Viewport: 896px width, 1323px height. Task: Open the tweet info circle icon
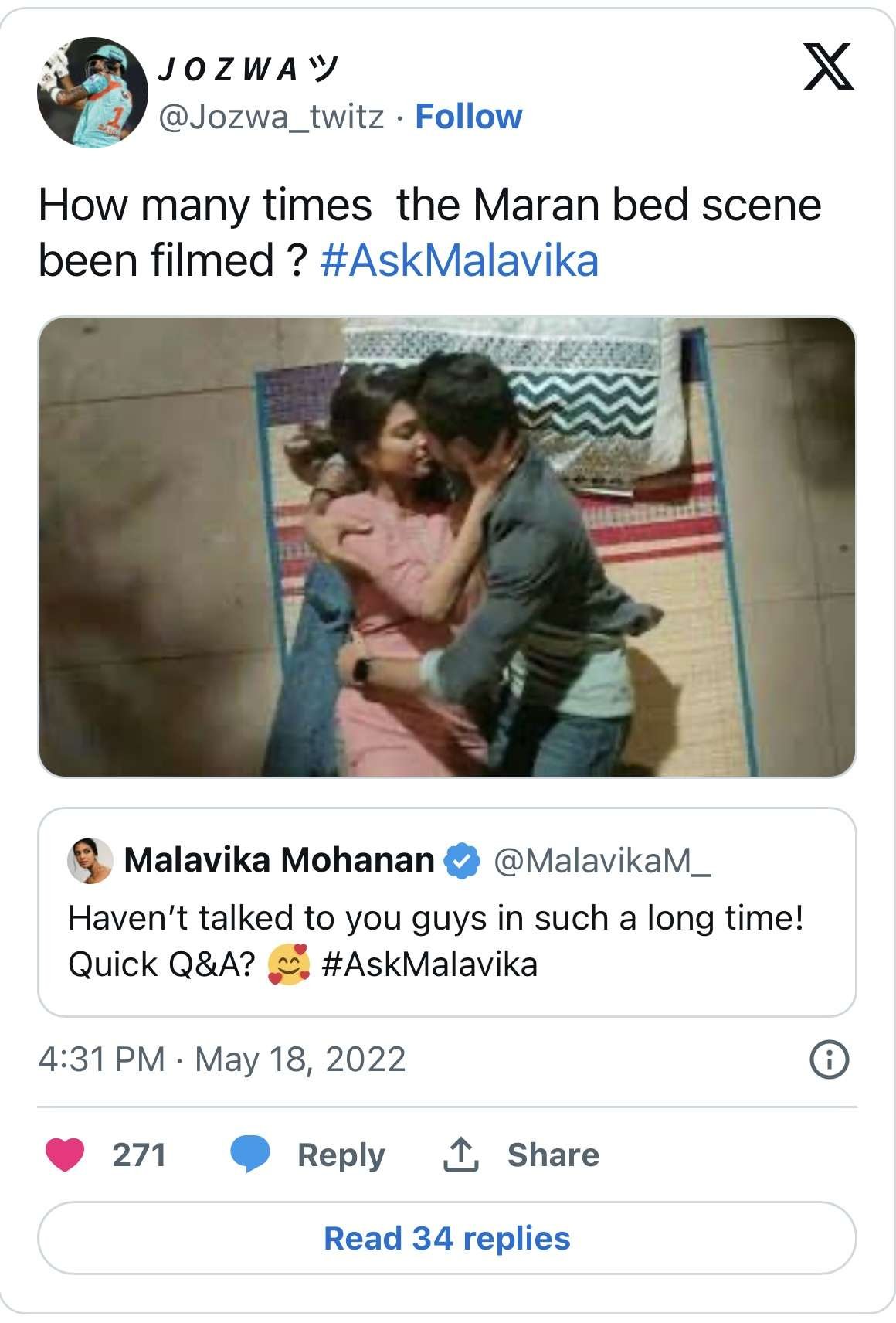[829, 1059]
